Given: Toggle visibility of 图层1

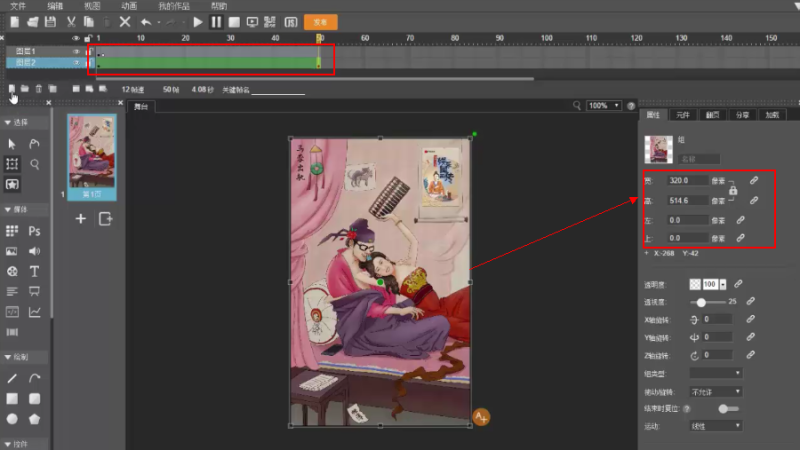Looking at the screenshot, I should point(76,52).
